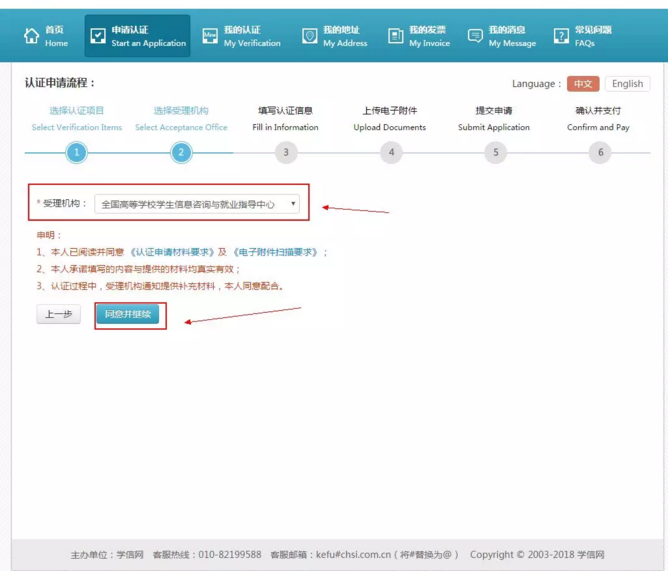Open the 认证申请材料要求 link
This screenshot has height=573, width=668.
click(172, 253)
